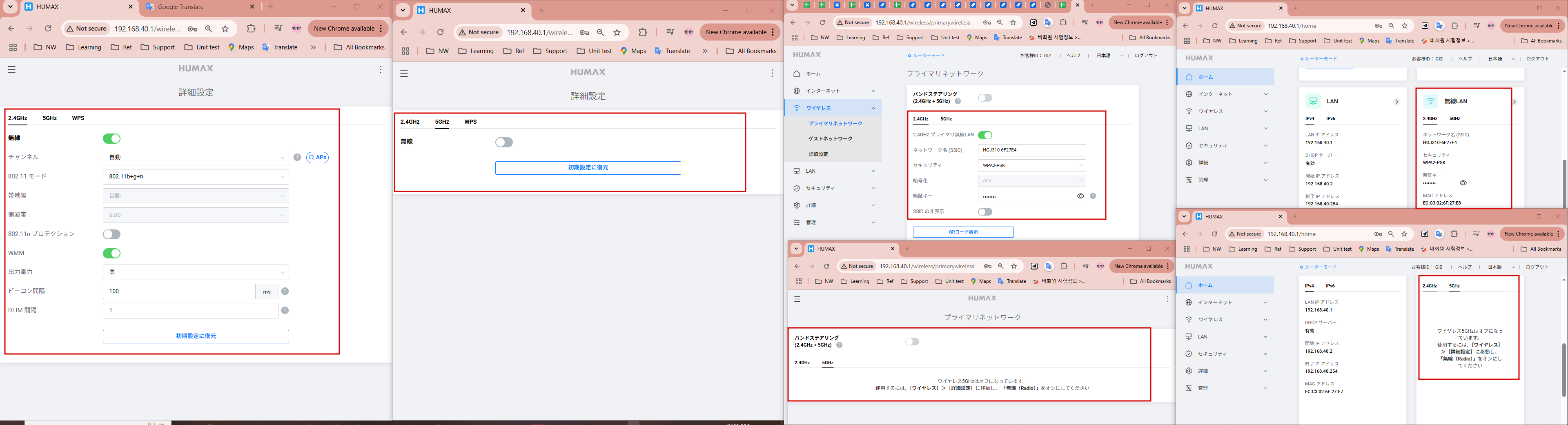1568x425 pixels.
Task: Enable the SSID の非表示 switch
Action: click(x=985, y=212)
